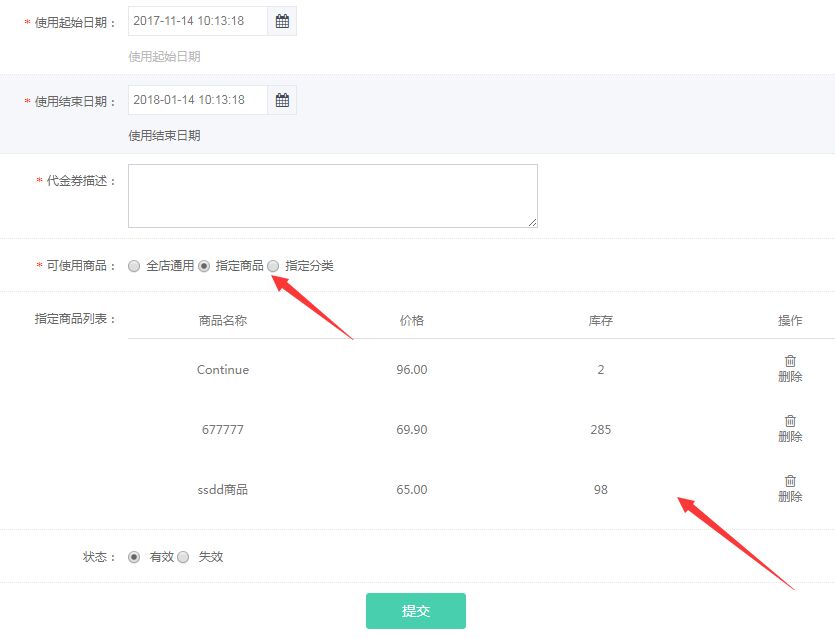Click the 库存 column header

coord(600,321)
